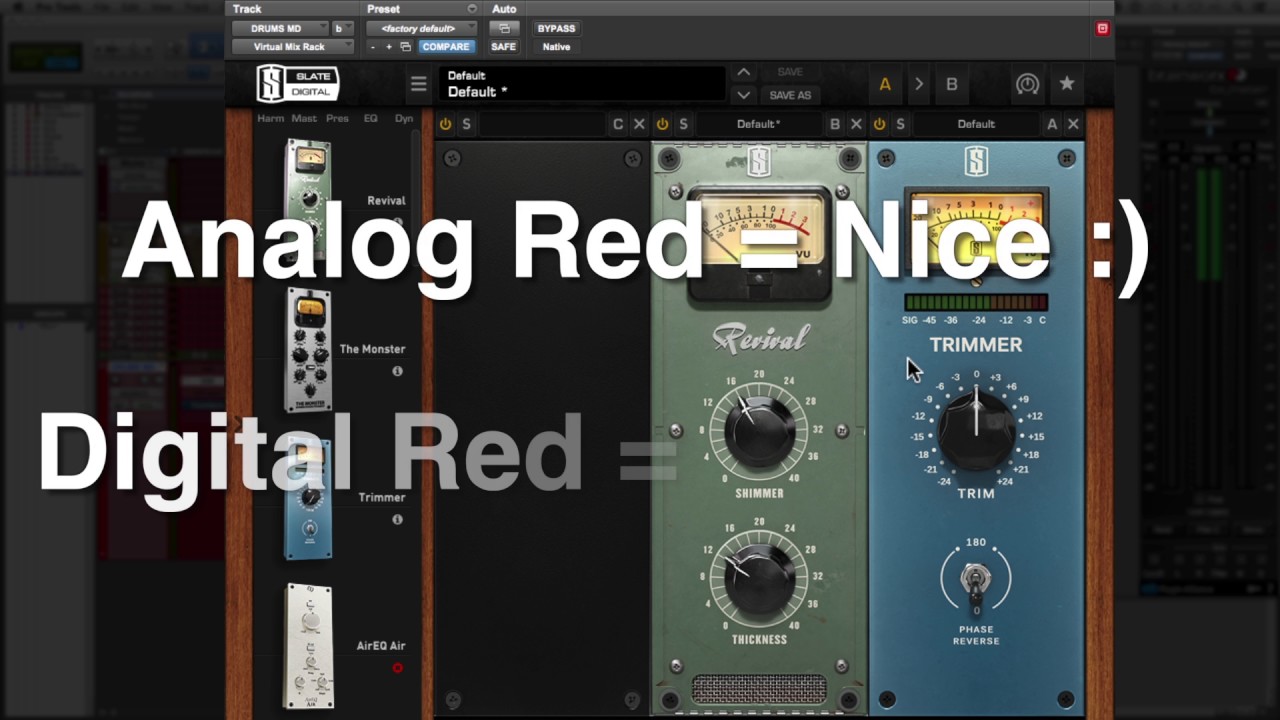Screen dimensions: 1280x720
Task: Open the DRUMS MD track selector
Action: 280,28
